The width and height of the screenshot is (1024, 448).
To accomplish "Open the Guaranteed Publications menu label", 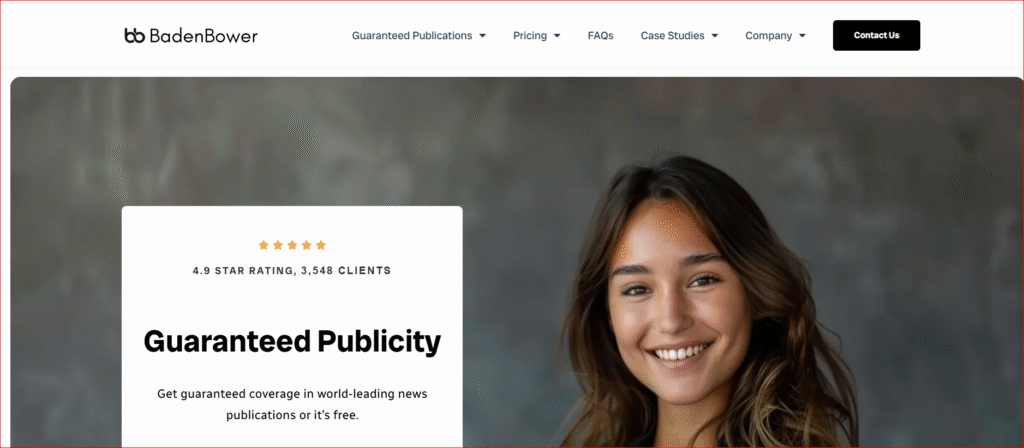I will (411, 36).
